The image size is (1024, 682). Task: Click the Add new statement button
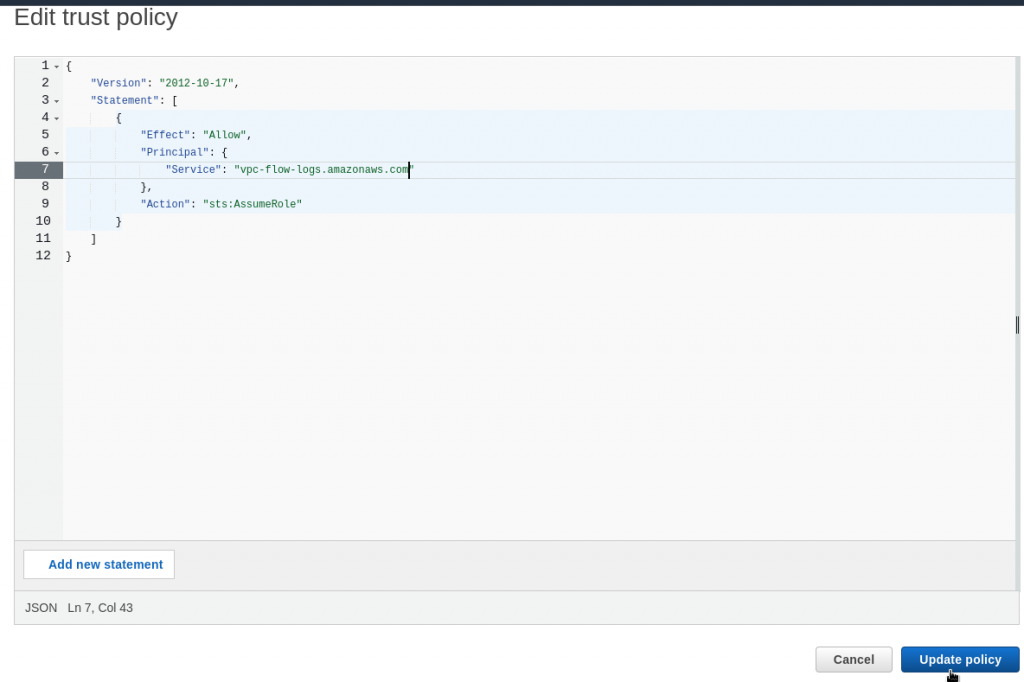[98, 564]
